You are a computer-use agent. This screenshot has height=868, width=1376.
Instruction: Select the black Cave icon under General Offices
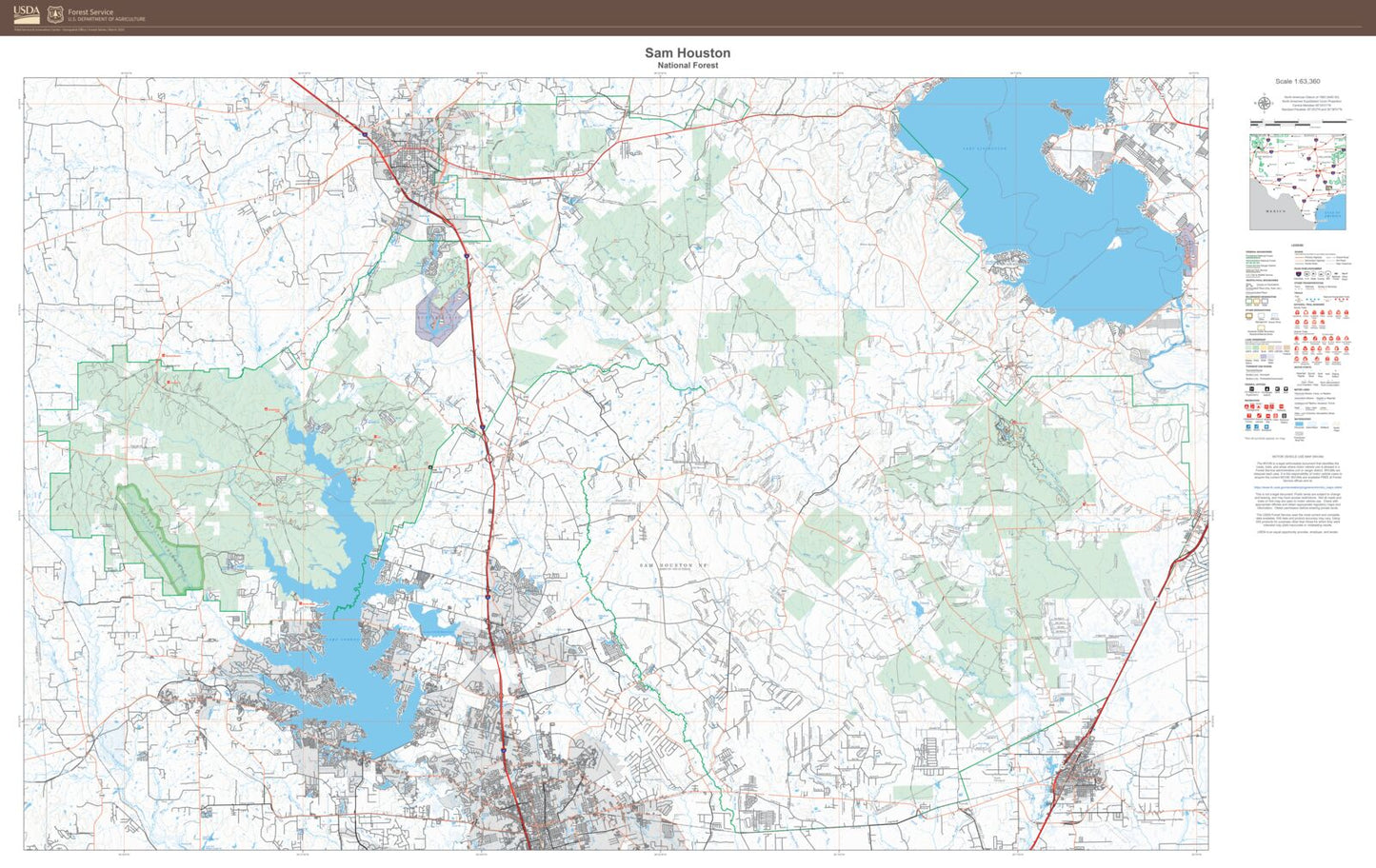coord(1277,389)
